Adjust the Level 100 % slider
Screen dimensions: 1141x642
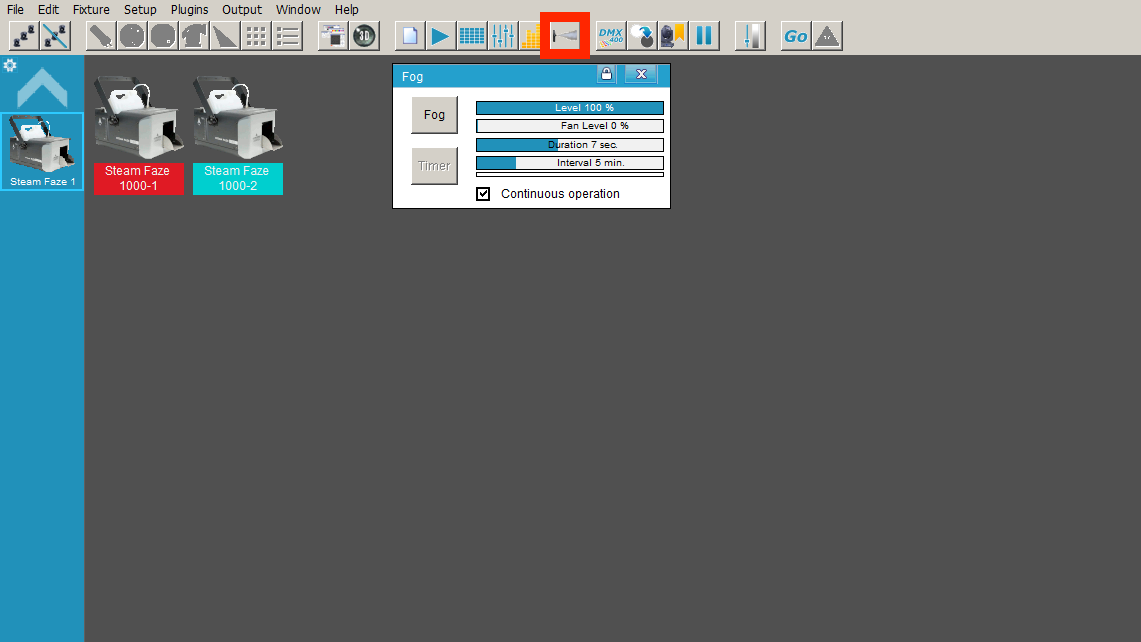(570, 108)
